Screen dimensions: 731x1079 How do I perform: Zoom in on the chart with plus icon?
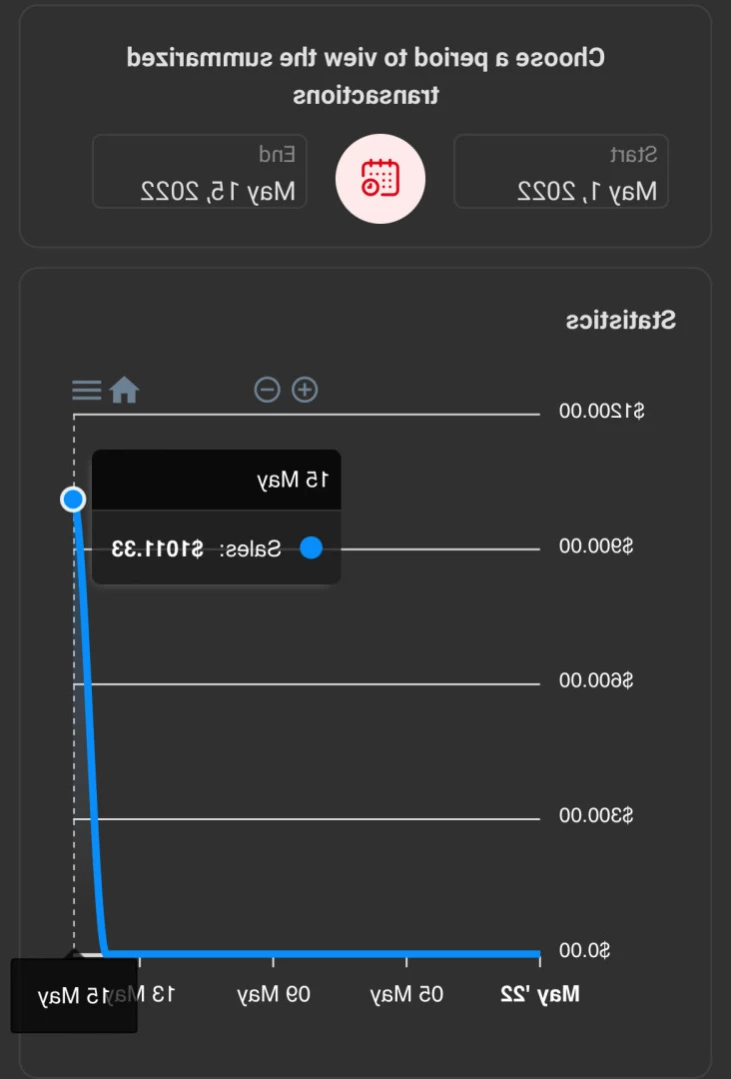tap(304, 389)
